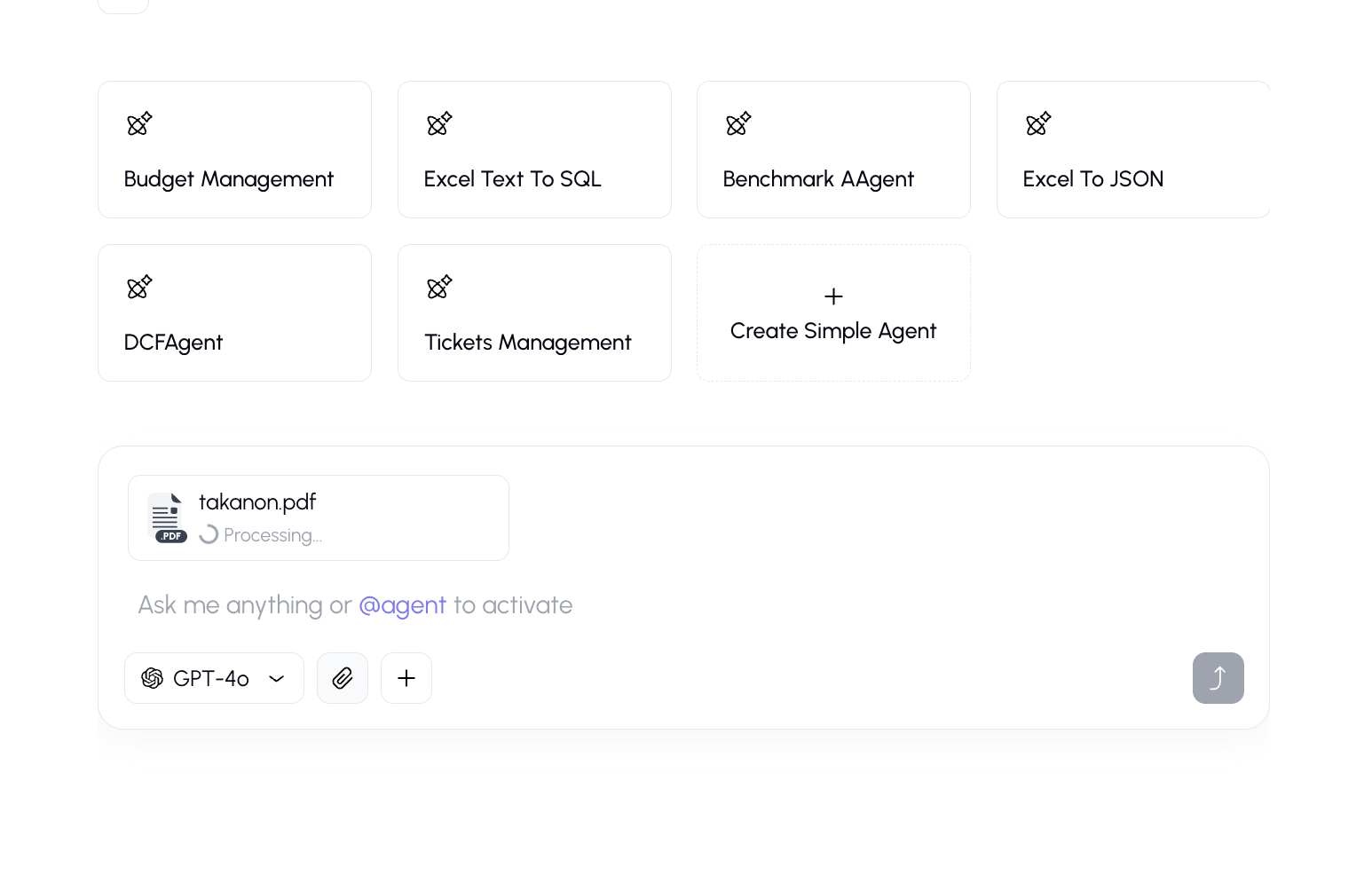The image size is (1372, 884).
Task: Click the Budget Management agent icon
Action: pyautogui.click(x=139, y=123)
